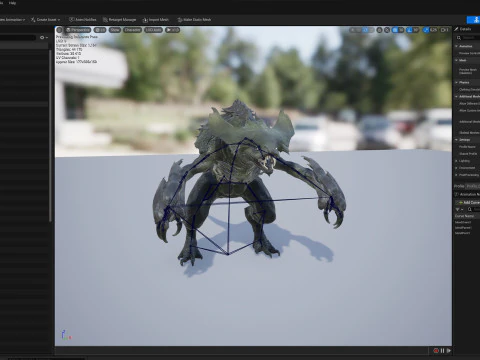Viewport: 480px width, 360px height.
Task: Open the LOD Auto viewport menu
Action: pos(153,30)
